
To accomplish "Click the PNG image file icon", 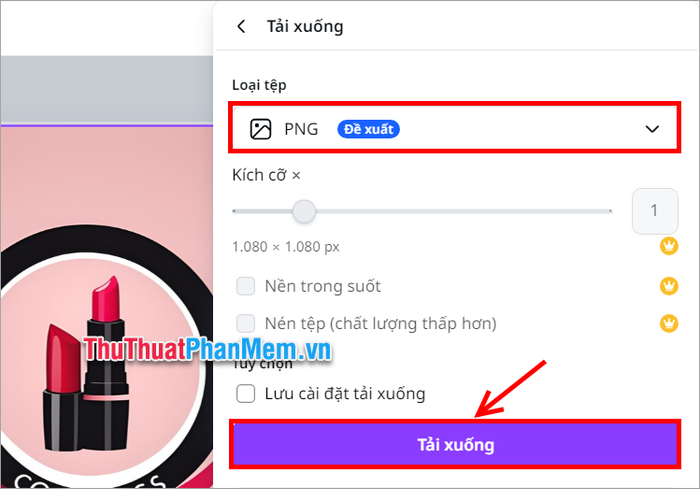I will click(260, 129).
